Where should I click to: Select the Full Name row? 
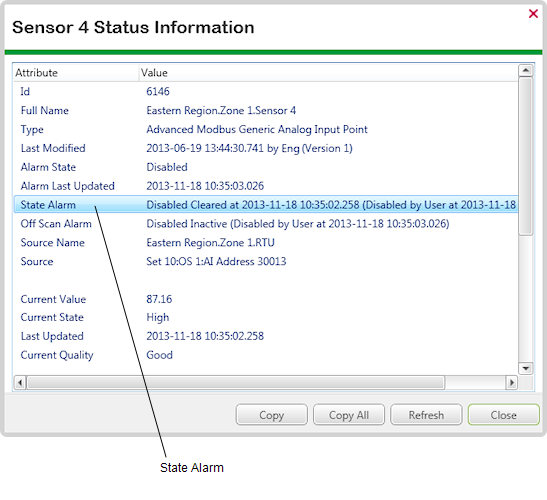click(266, 110)
